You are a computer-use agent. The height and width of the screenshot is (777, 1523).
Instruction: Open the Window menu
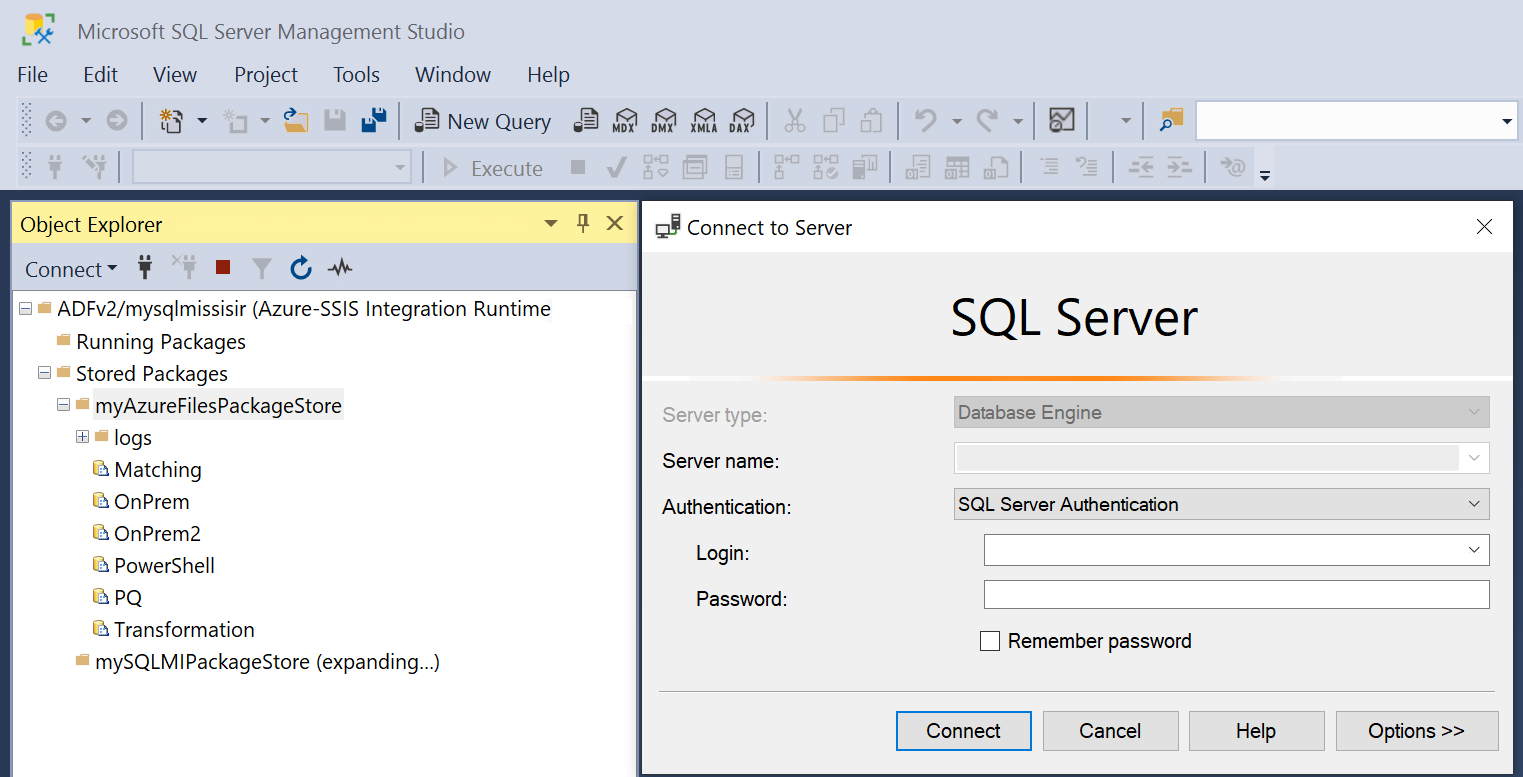(x=452, y=74)
